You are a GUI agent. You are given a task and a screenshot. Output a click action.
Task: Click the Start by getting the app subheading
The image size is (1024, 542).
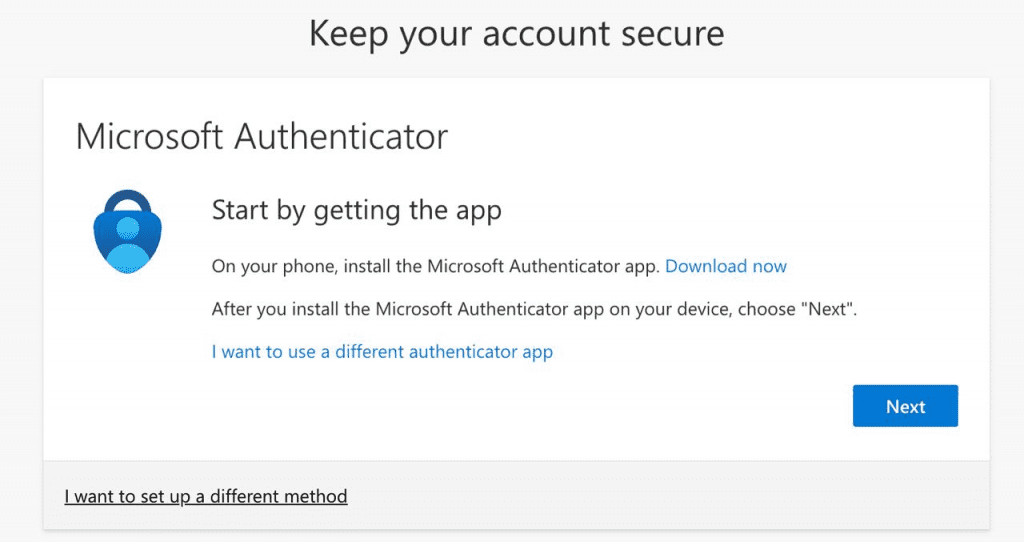[x=356, y=211]
